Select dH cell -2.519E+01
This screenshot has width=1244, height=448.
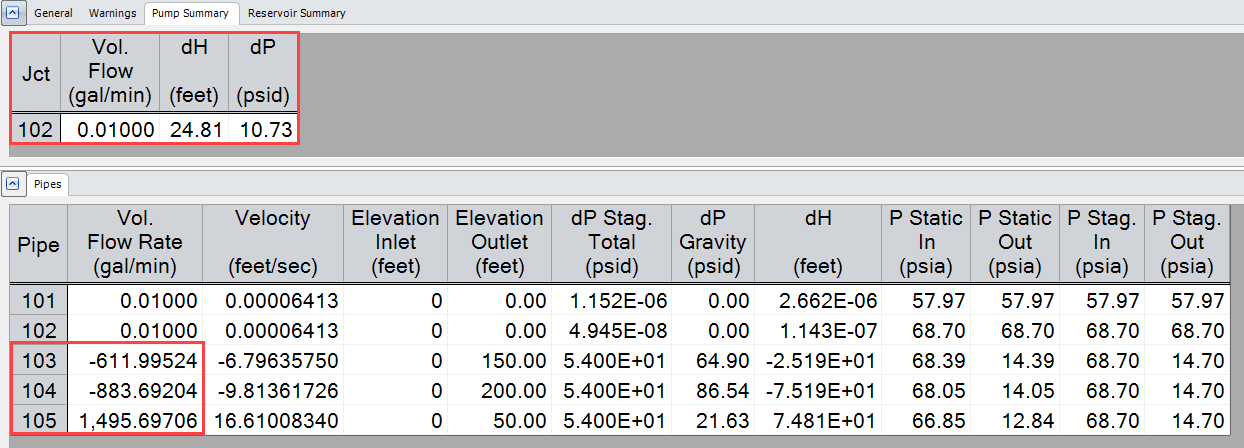point(817,360)
